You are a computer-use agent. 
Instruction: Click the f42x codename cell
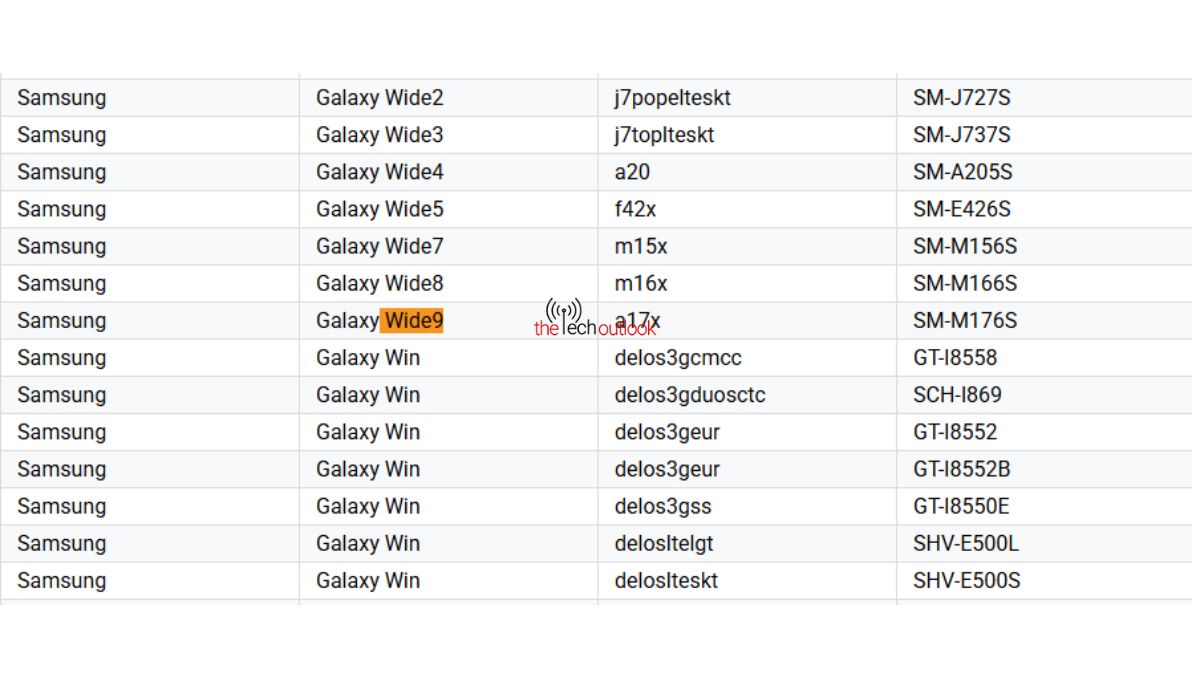[x=747, y=209]
